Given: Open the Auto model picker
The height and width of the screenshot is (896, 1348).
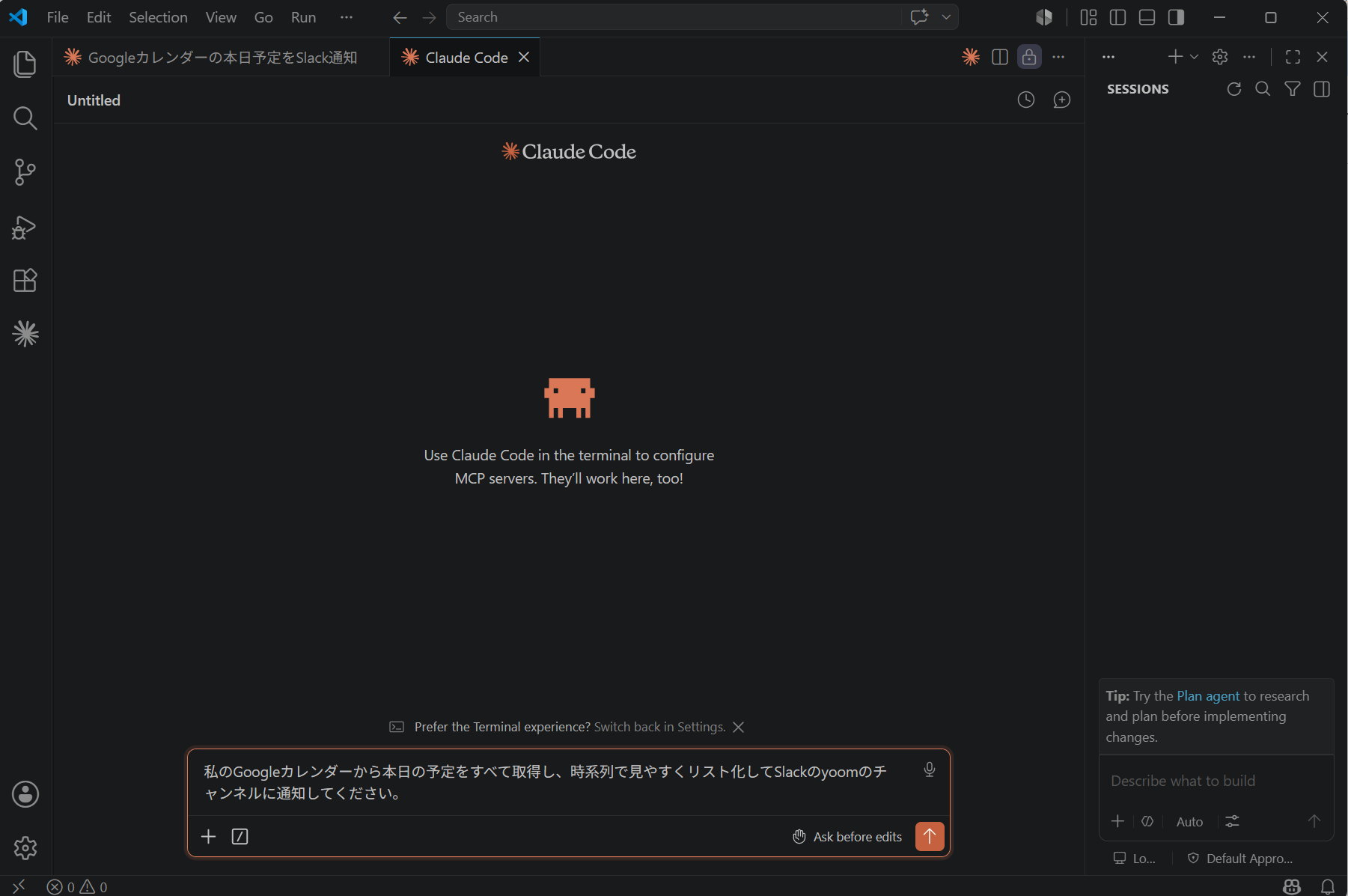Looking at the screenshot, I should pos(1189,822).
